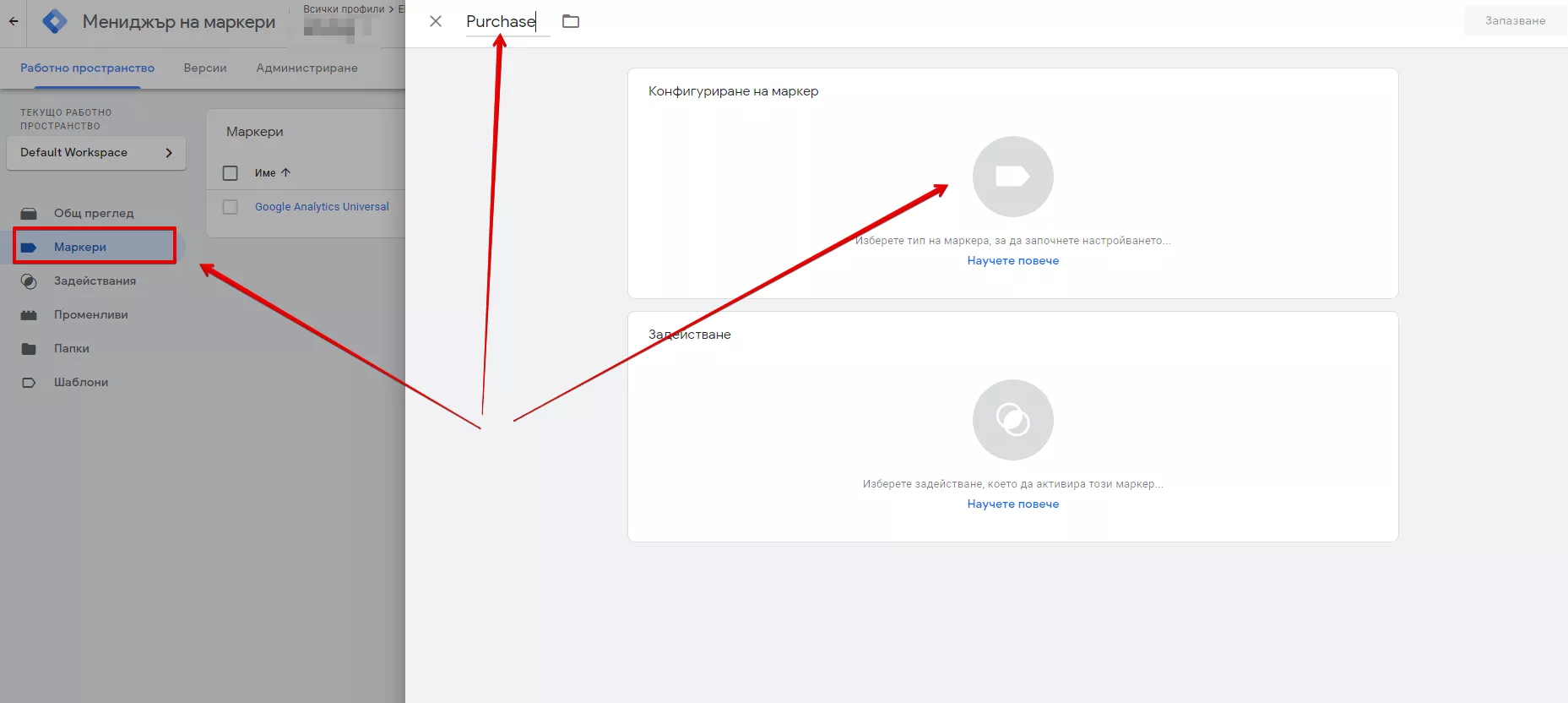Click the Purchase tag name field

[x=507, y=22]
